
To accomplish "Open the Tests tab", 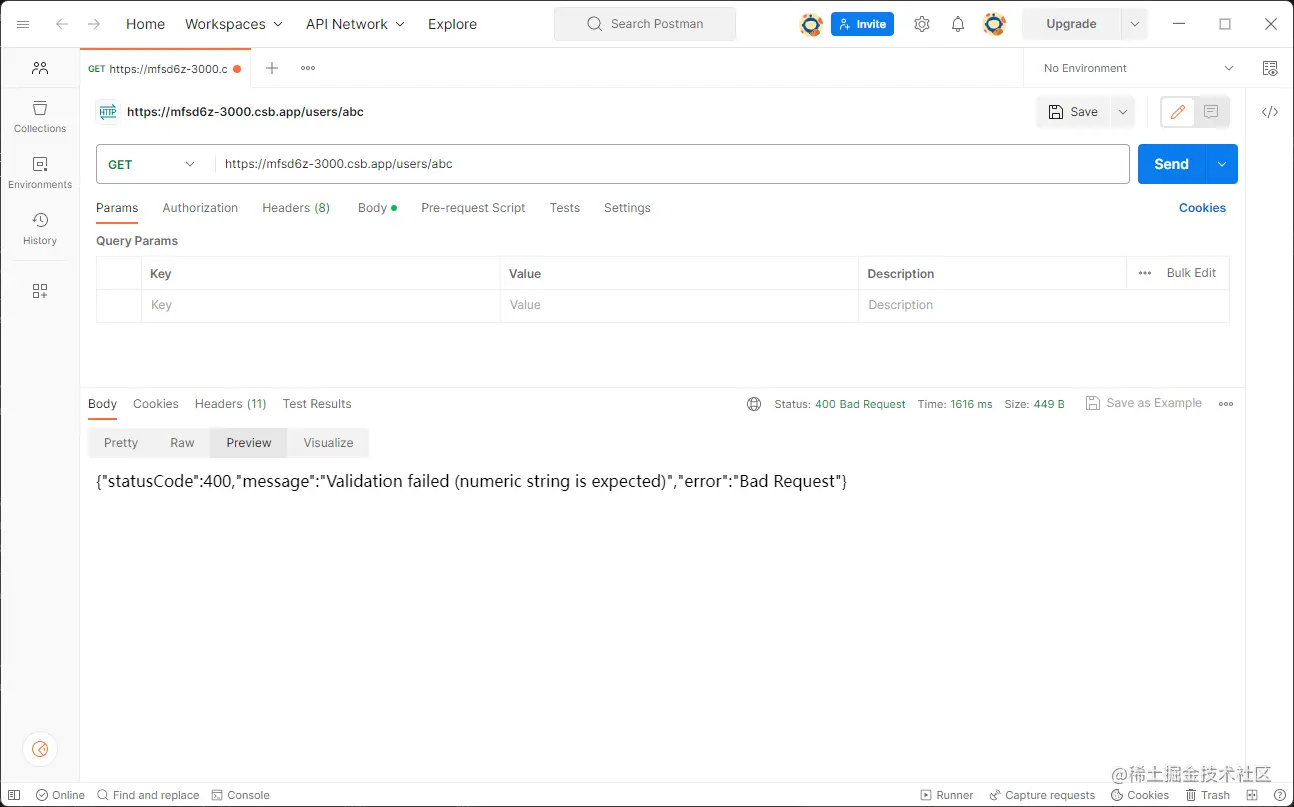I will 565,208.
